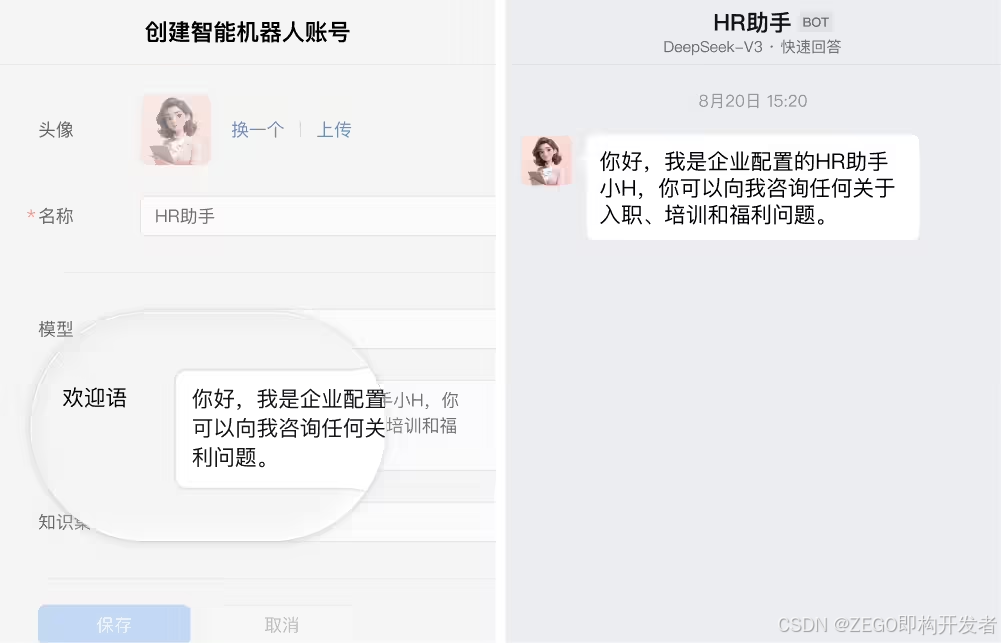Click the robot avatar image in the form

176,130
